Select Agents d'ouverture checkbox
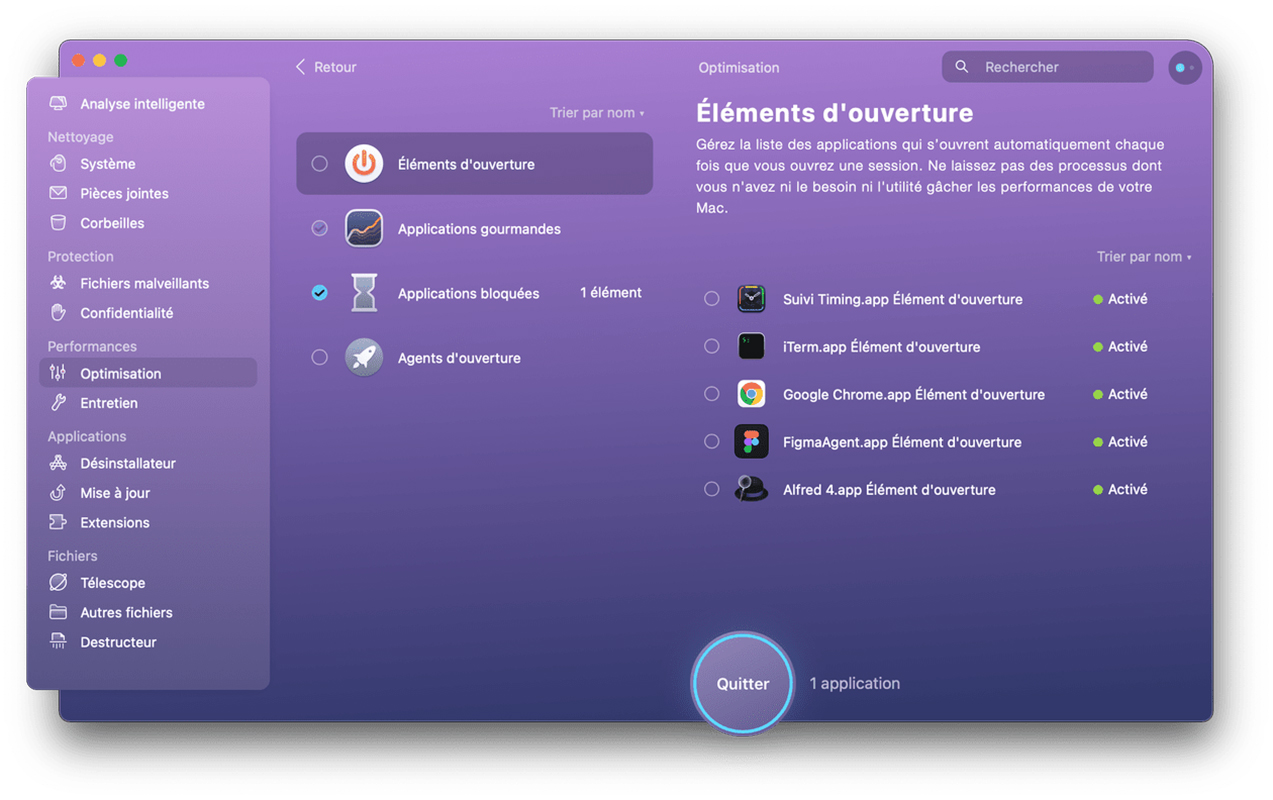Viewport: 1273px width, 800px height. pos(319,357)
